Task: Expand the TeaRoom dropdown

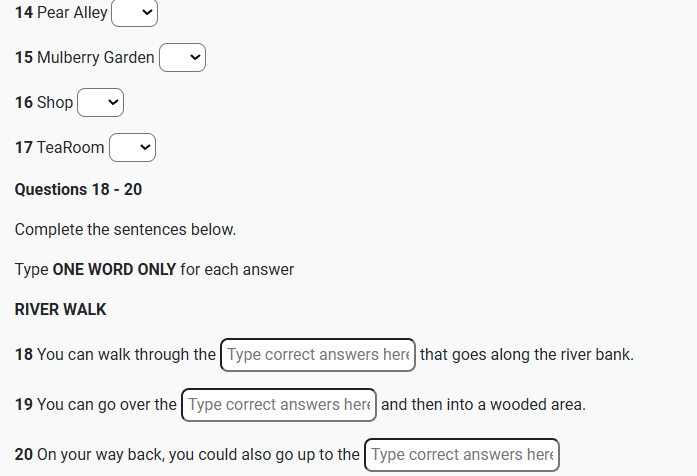Action: (x=132, y=147)
